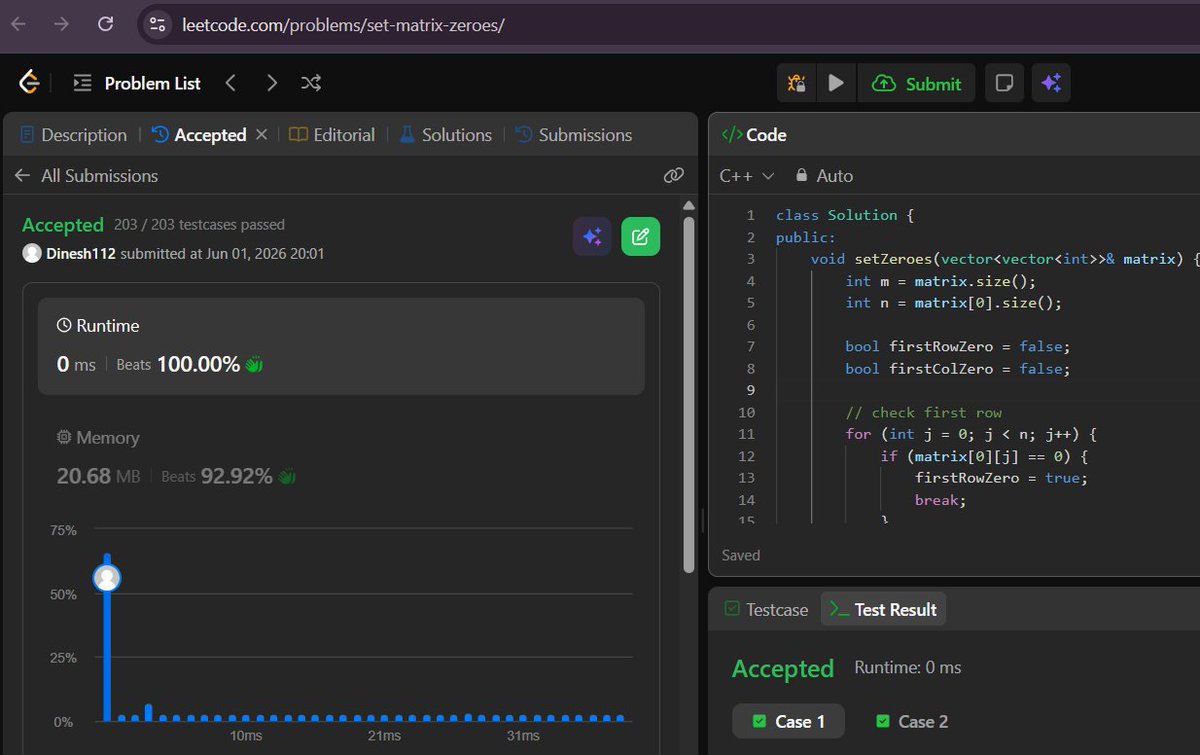This screenshot has width=1200, height=755.
Task: Open the Solutions tab
Action: click(445, 135)
